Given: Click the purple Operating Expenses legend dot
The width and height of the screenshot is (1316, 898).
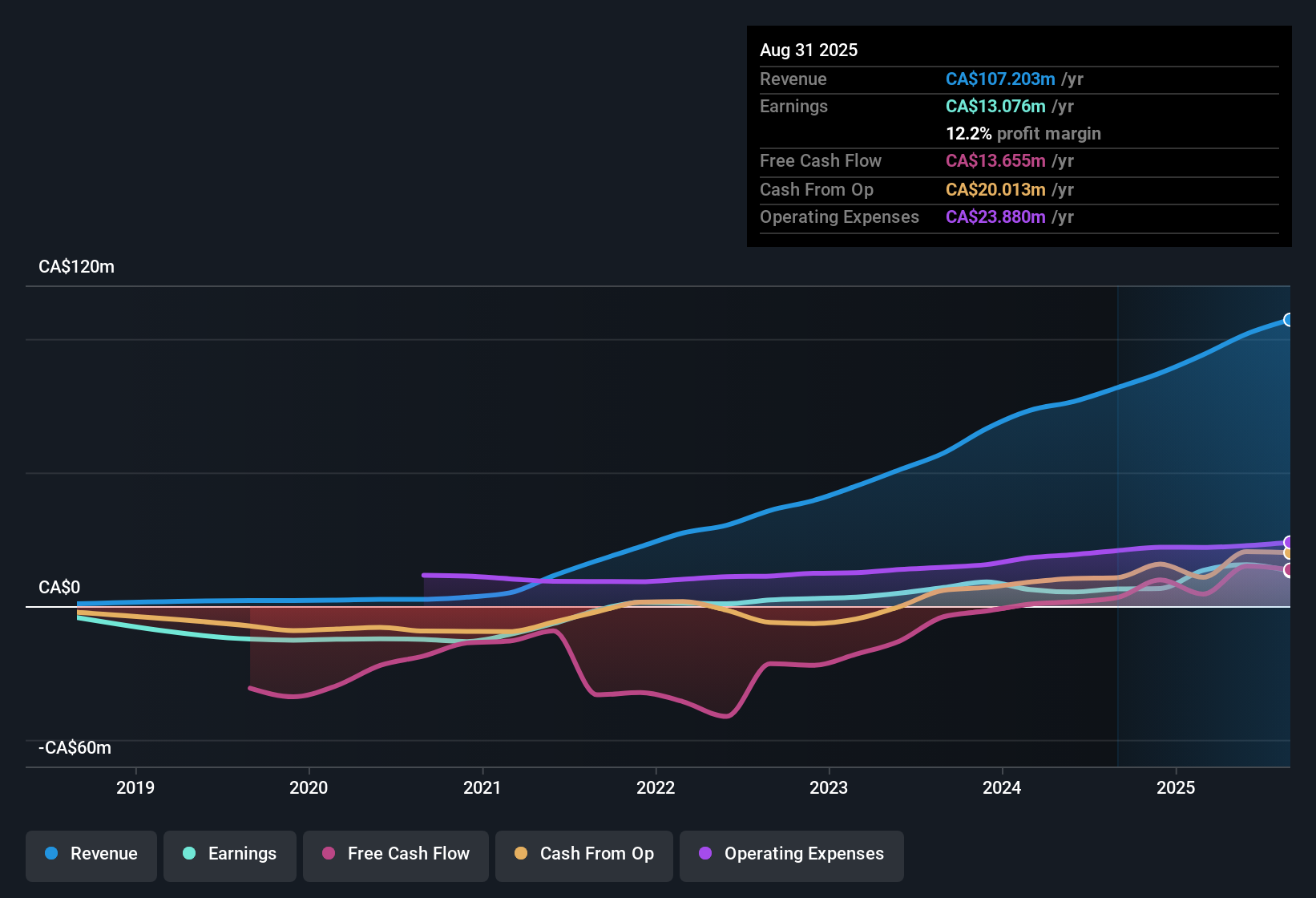Looking at the screenshot, I should point(705,853).
